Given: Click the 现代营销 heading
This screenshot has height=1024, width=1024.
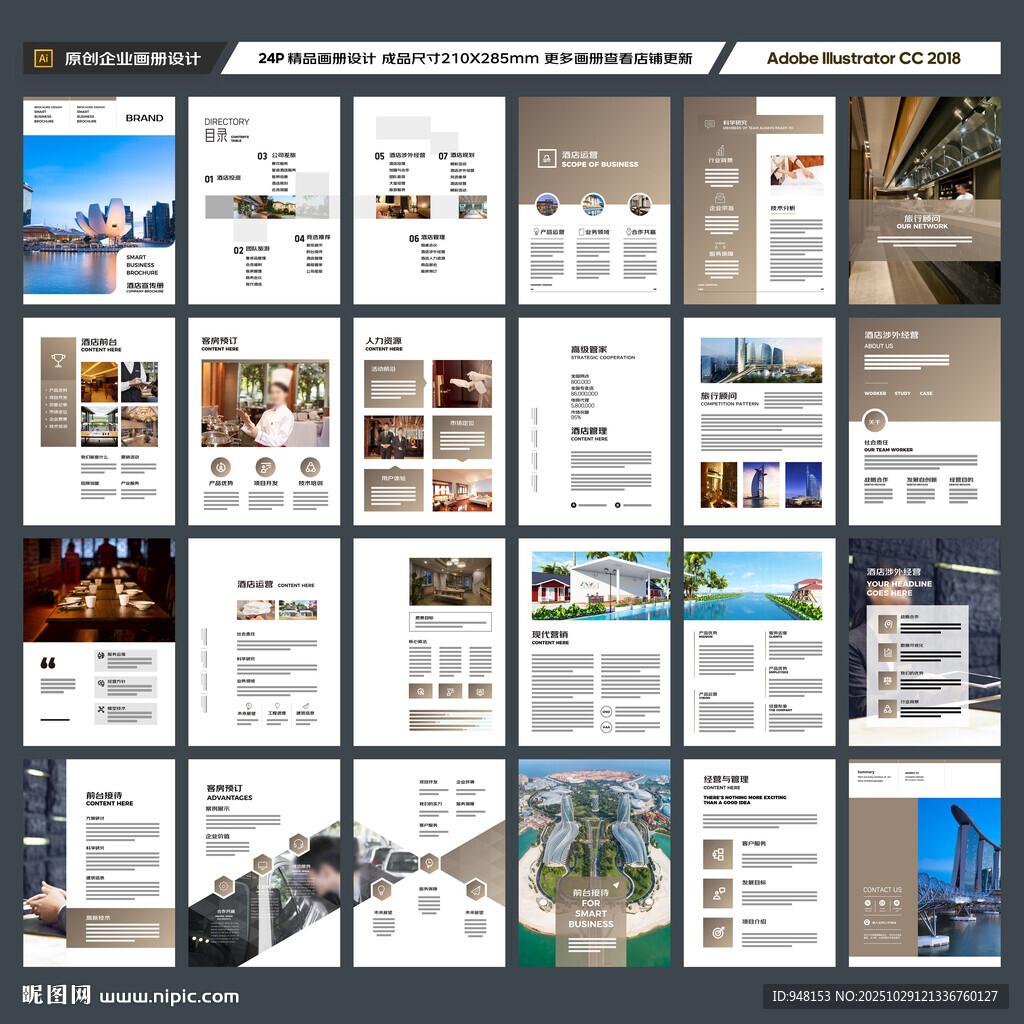Looking at the screenshot, I should click(550, 634).
